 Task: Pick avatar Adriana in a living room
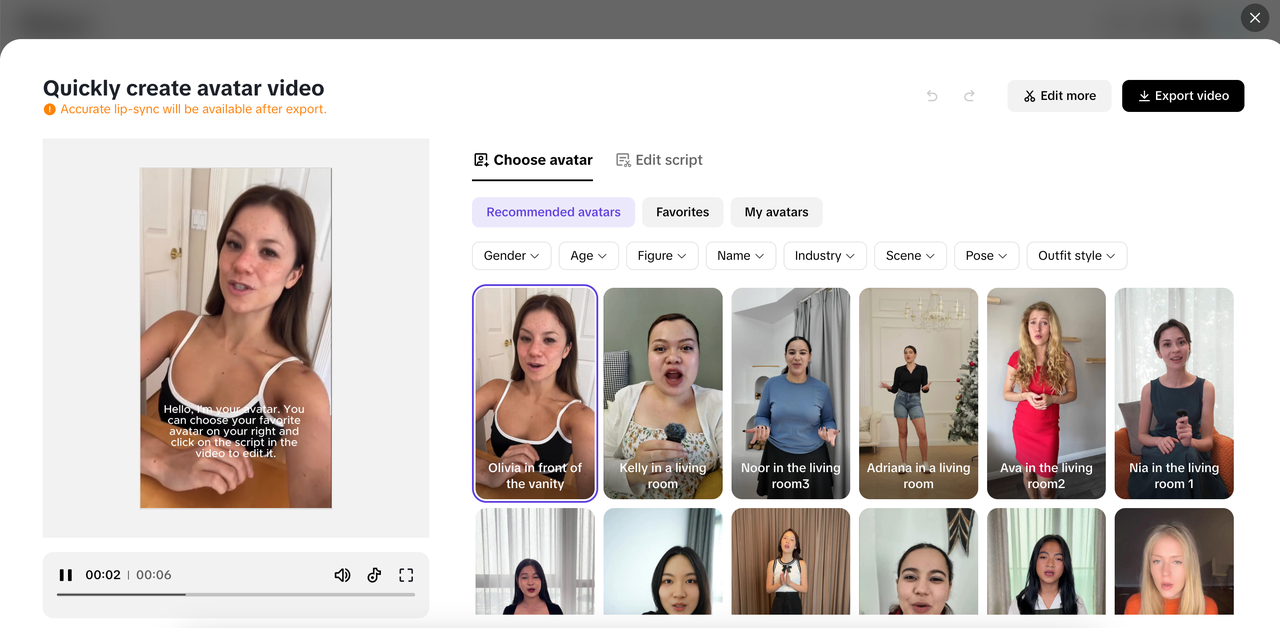point(919,393)
